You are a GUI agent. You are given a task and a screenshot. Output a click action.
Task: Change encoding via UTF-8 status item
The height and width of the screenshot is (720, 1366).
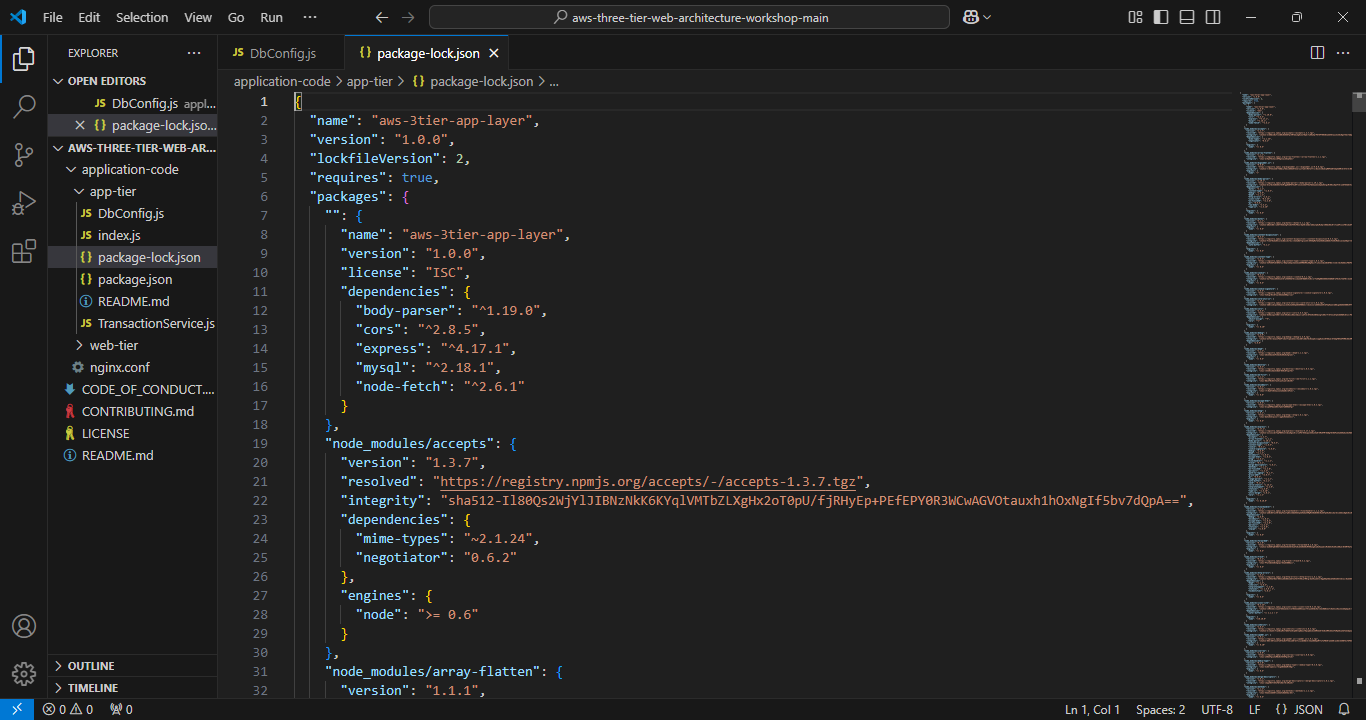[1217, 709]
